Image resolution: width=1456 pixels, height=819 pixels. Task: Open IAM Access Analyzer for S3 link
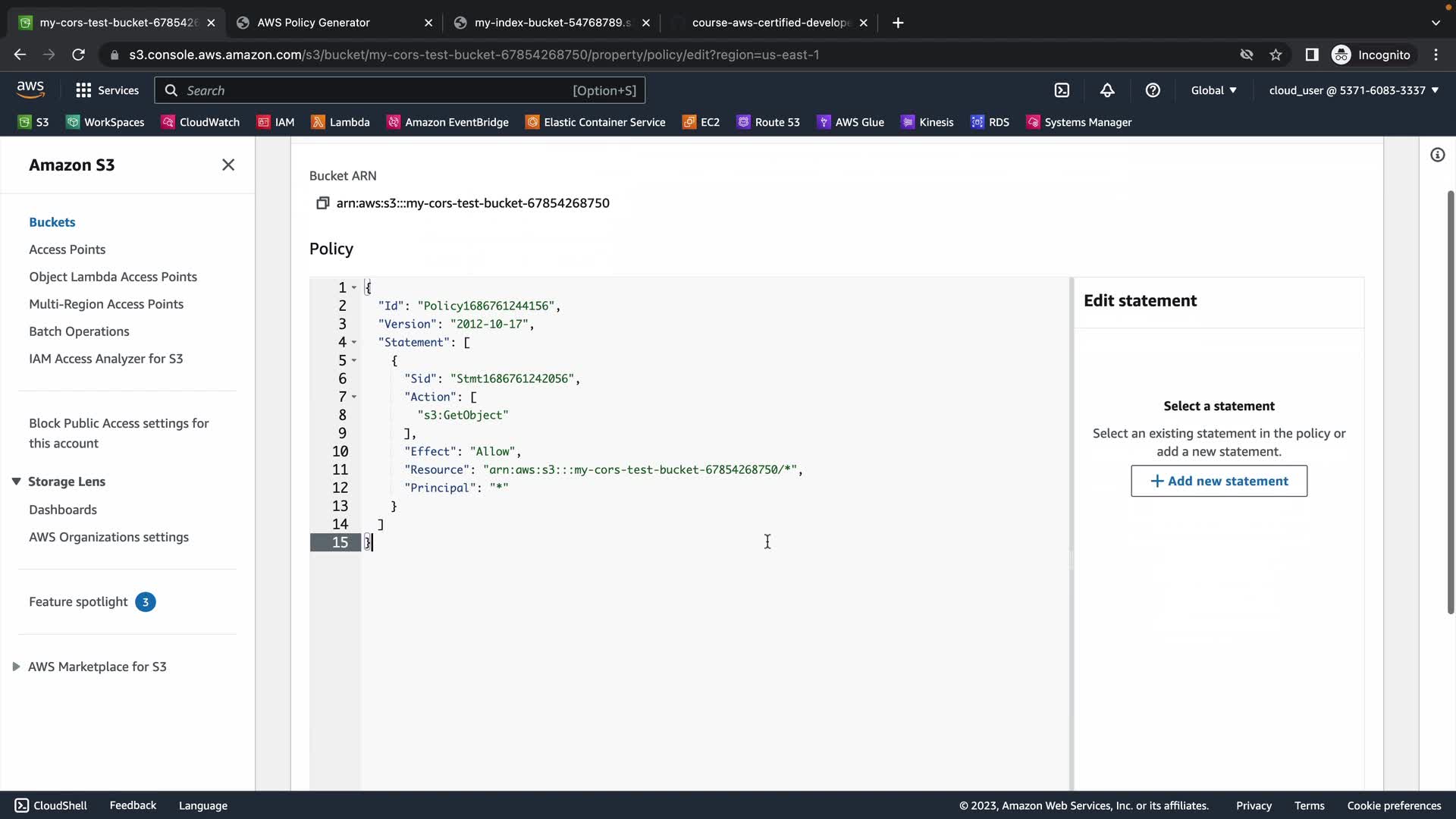click(106, 359)
